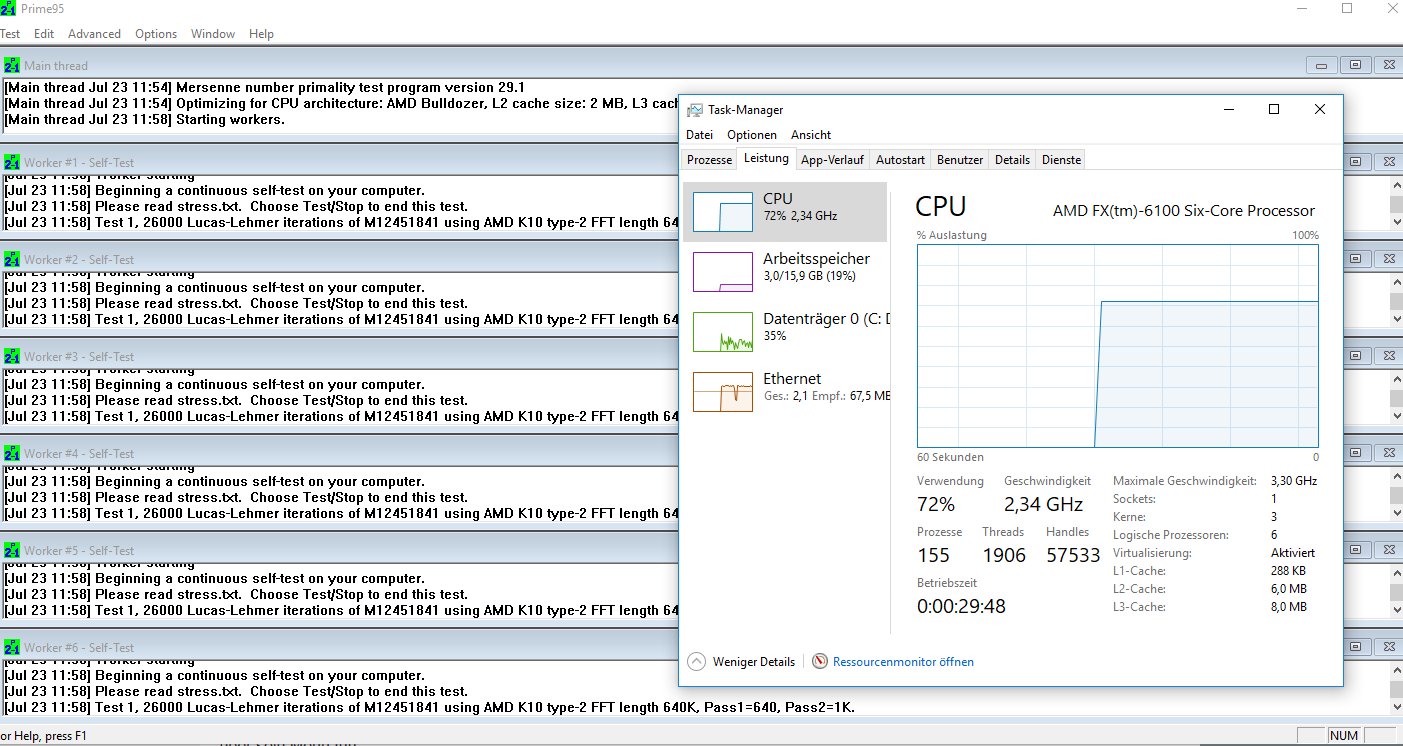1403x746 pixels.
Task: Click the '3,30 GHz' maximum speed value
Action: pos(1294,481)
